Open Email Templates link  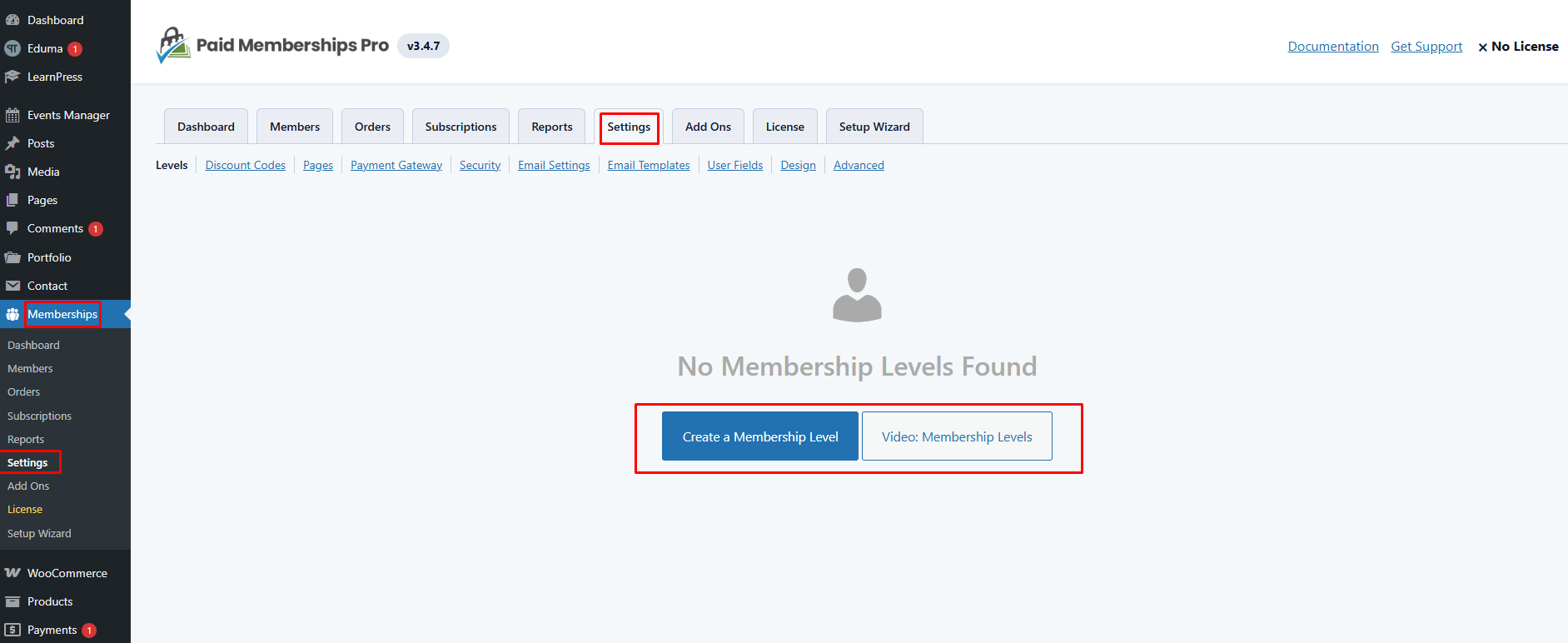(x=649, y=165)
